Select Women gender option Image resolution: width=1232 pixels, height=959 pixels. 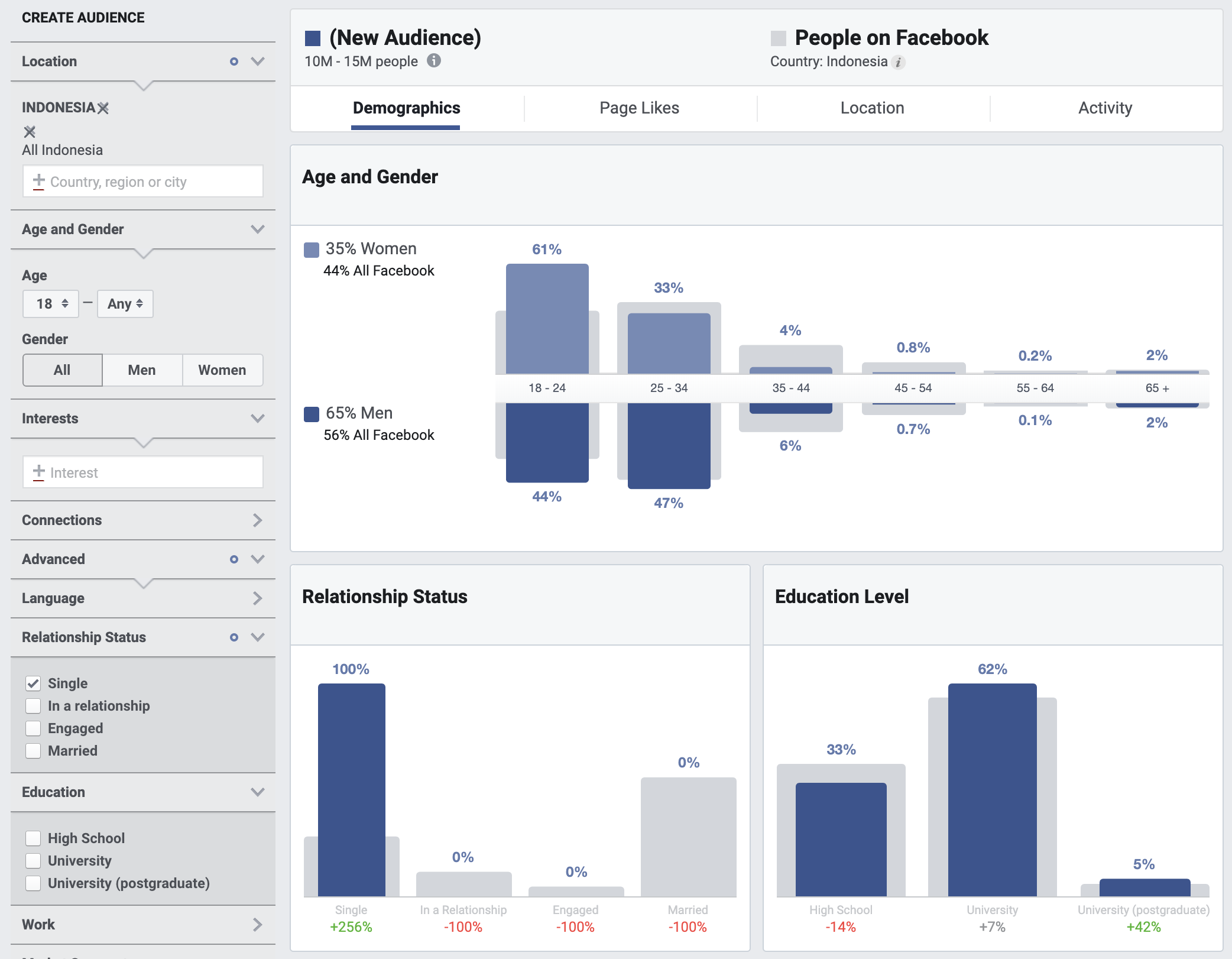pos(222,370)
